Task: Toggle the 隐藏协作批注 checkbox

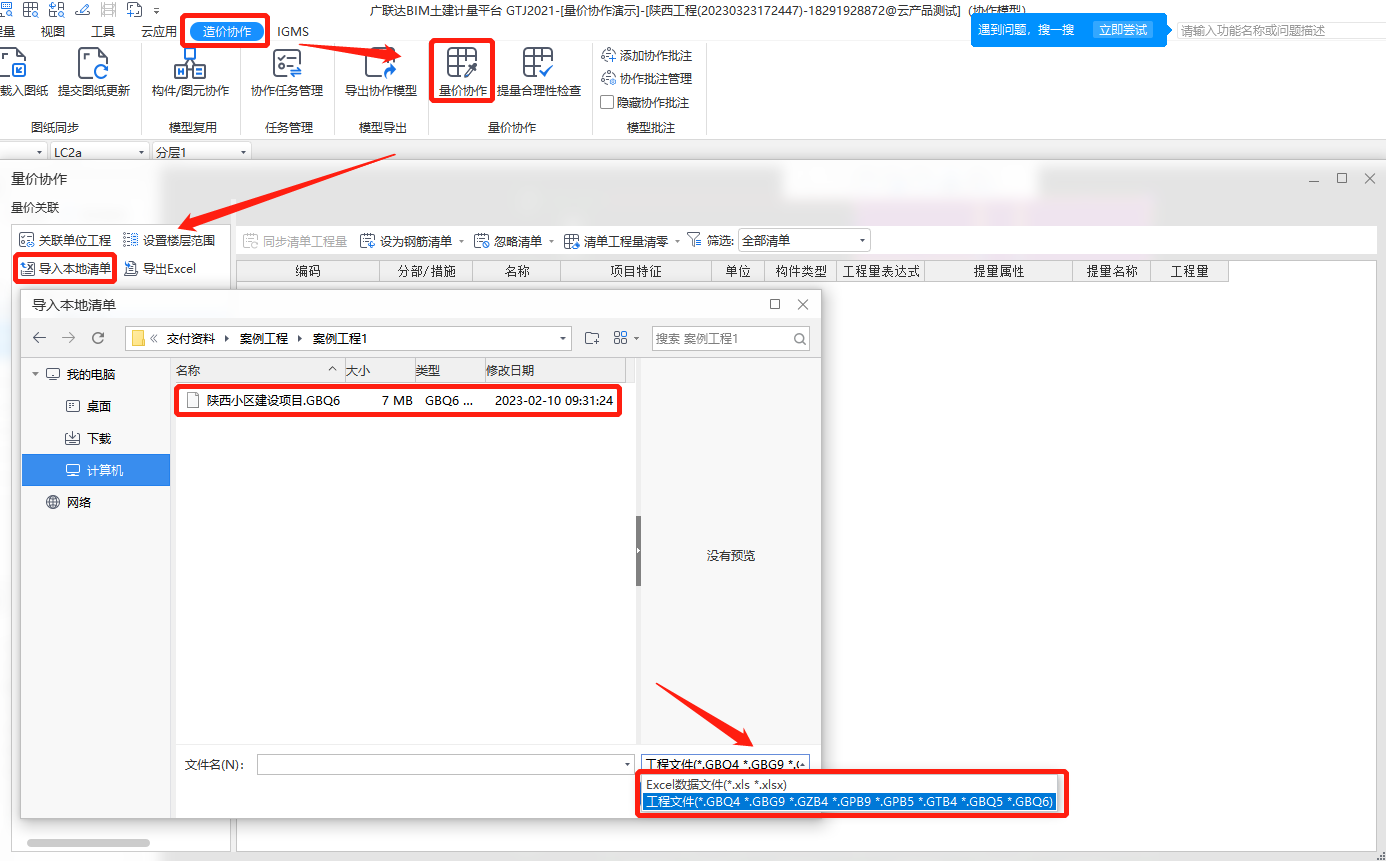Action: click(607, 102)
